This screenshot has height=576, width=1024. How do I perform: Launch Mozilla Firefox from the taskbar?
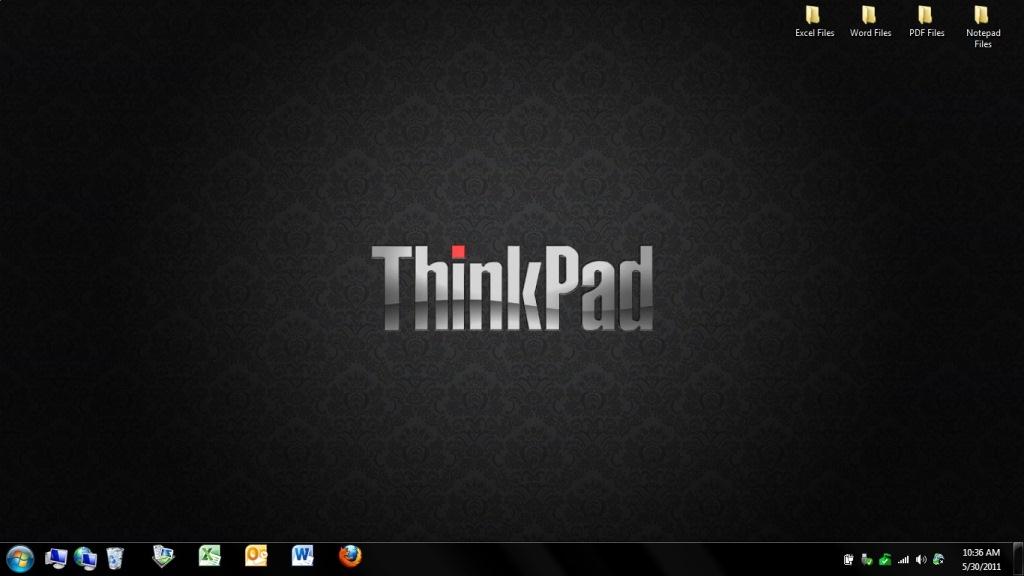[349, 557]
